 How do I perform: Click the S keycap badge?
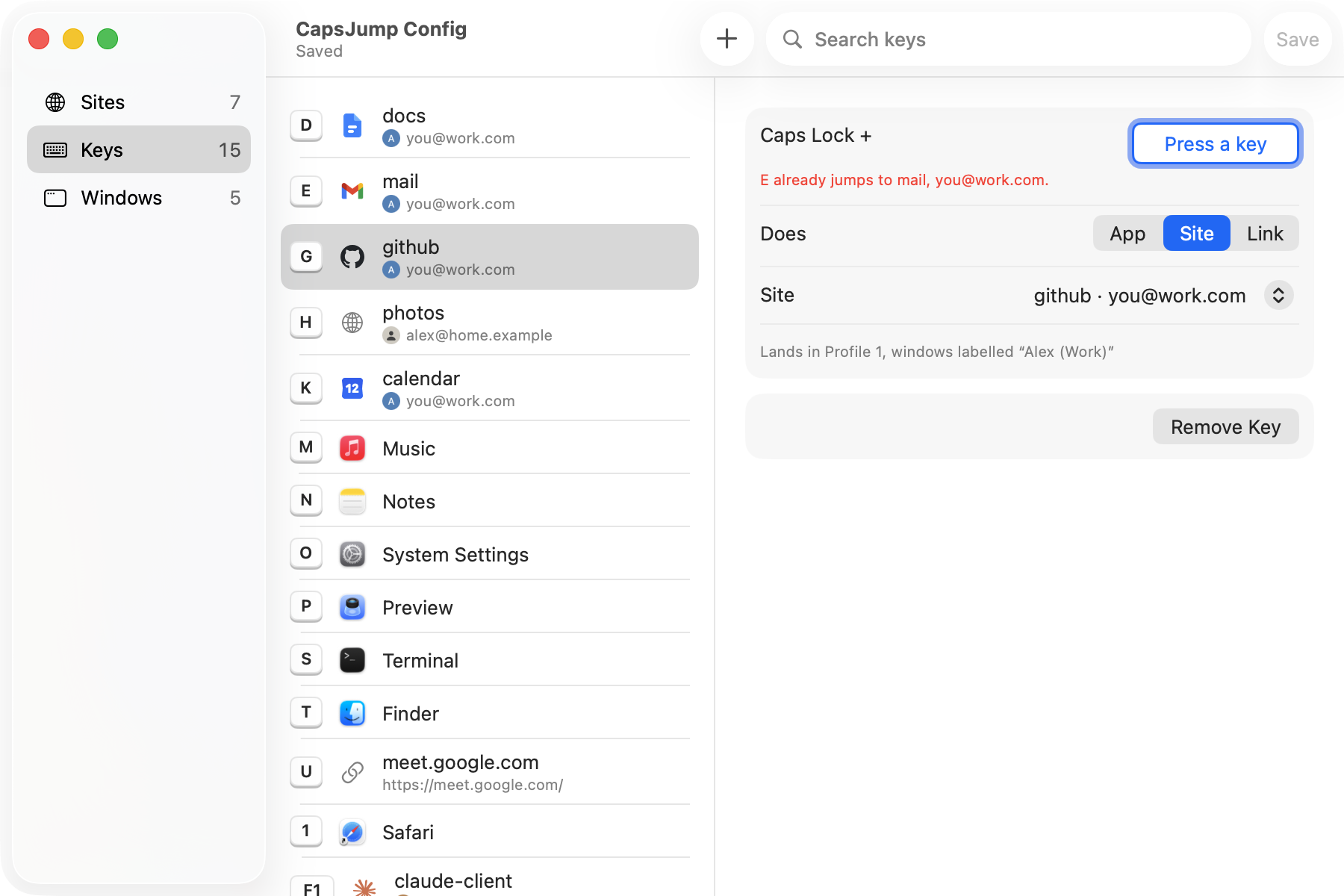(306, 660)
